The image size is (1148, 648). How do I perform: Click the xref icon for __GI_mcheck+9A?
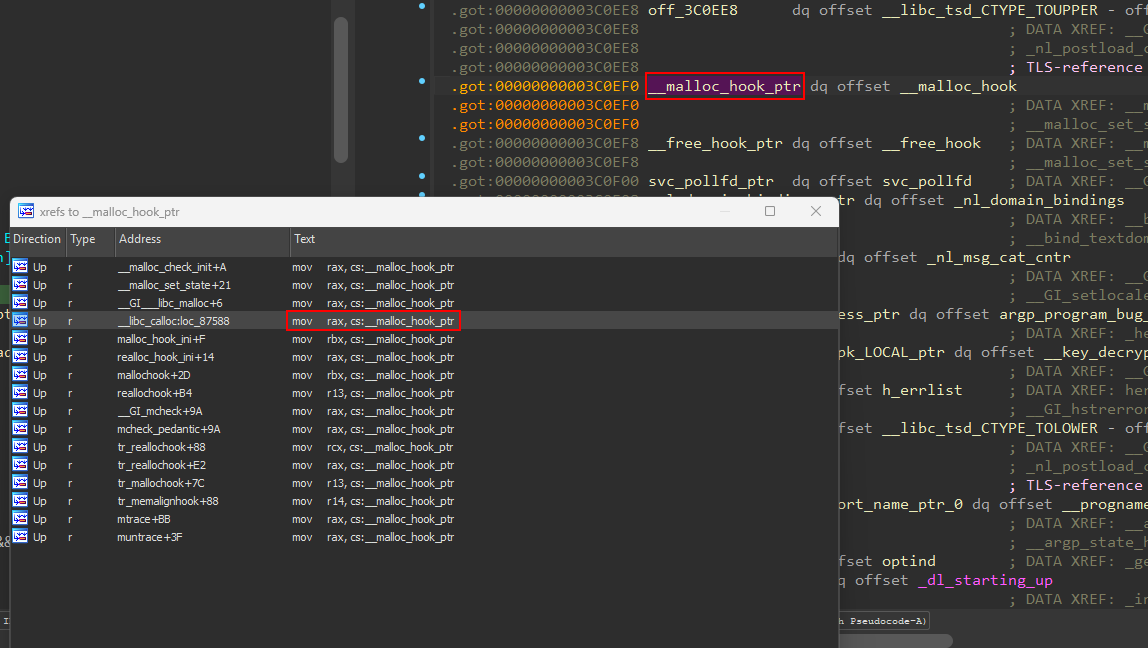(x=20, y=411)
